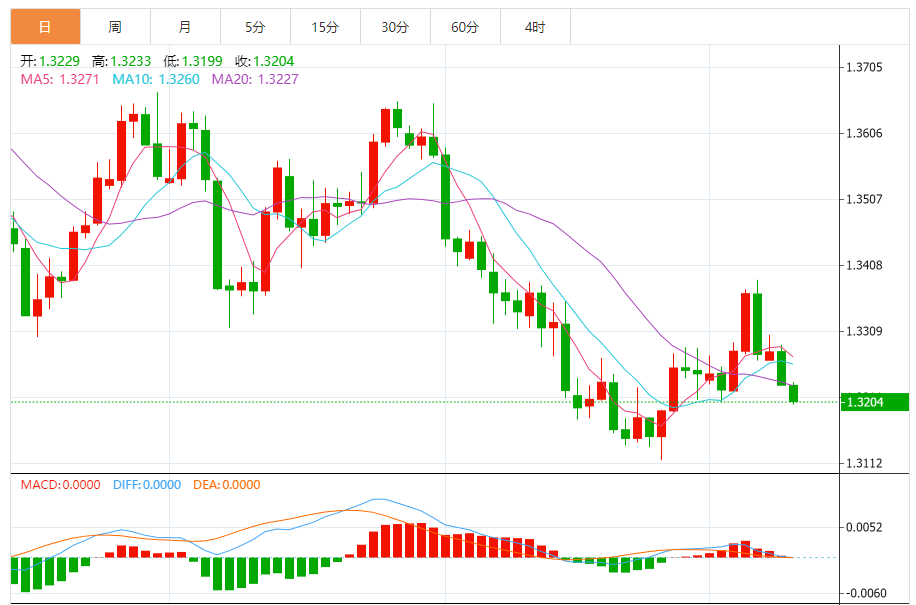Switch to the 4时 timeframe tab

click(536, 27)
